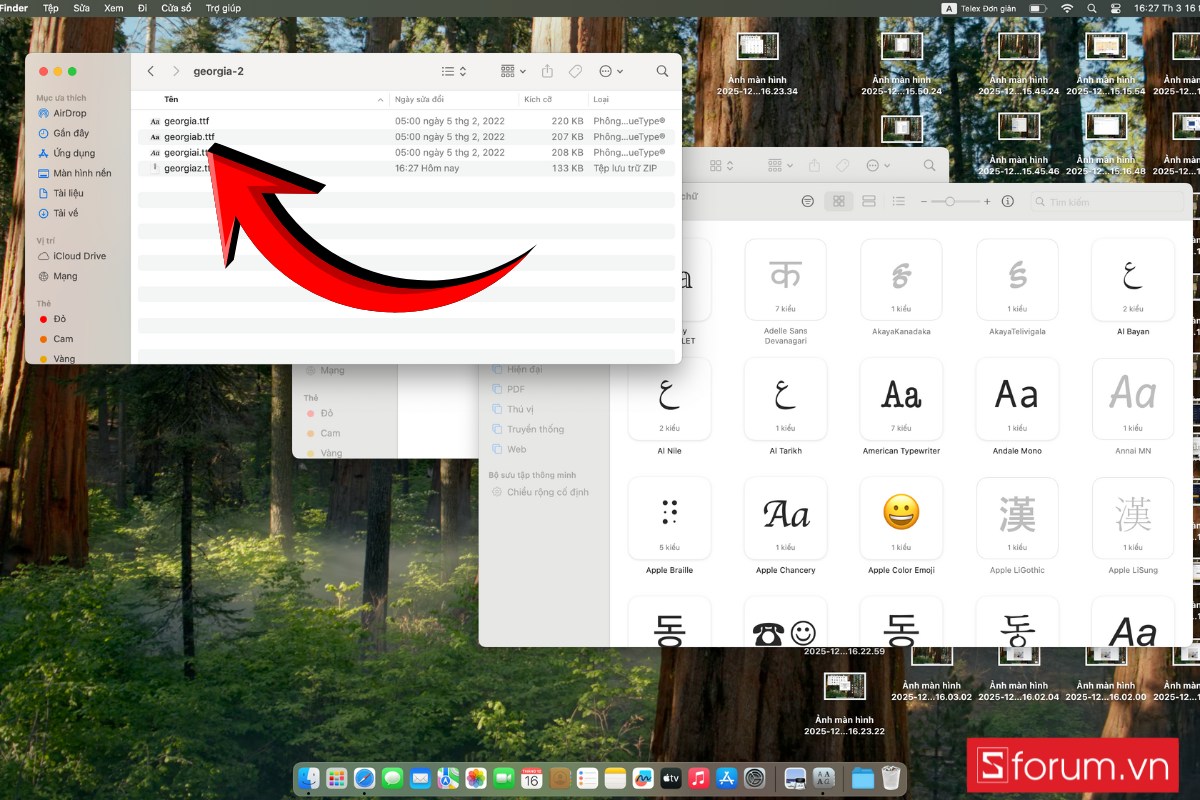Open Tài liệu in Finder sidebar

(68, 193)
